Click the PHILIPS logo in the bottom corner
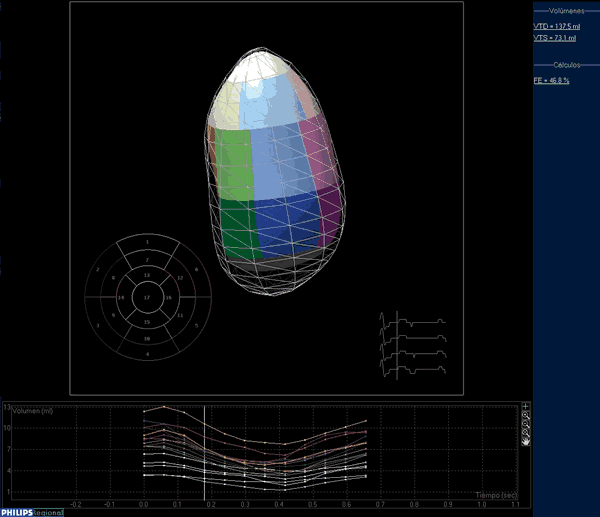 tap(17, 513)
